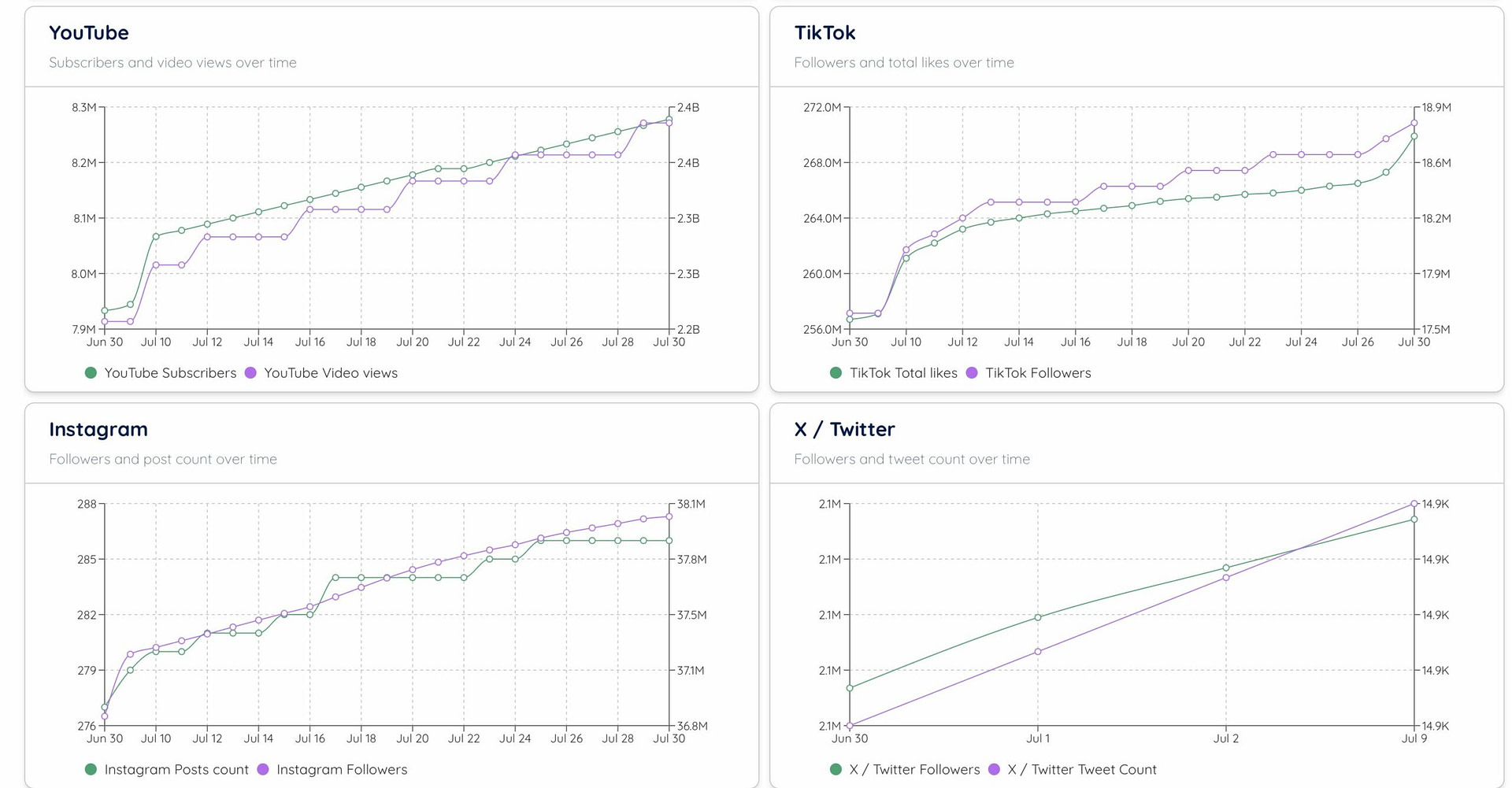Select Twitter Tweet Count point at Jul 9

1414,504
